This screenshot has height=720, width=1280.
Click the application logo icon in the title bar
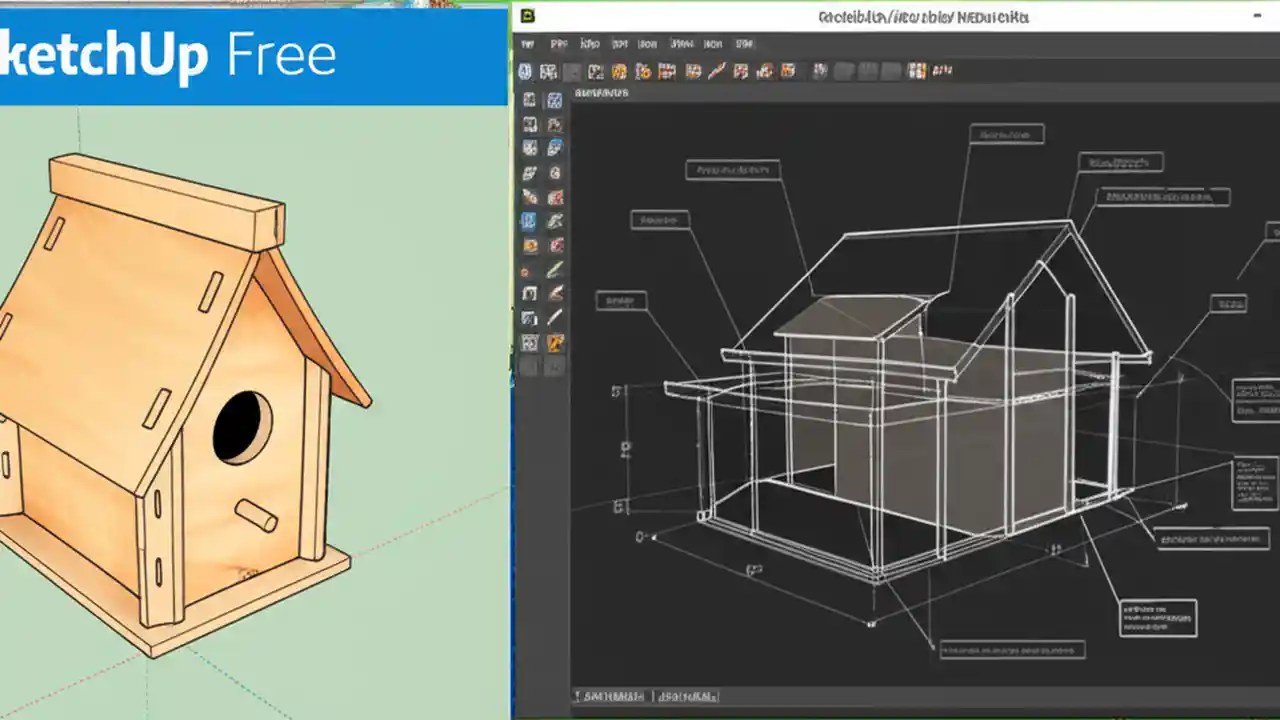click(529, 15)
